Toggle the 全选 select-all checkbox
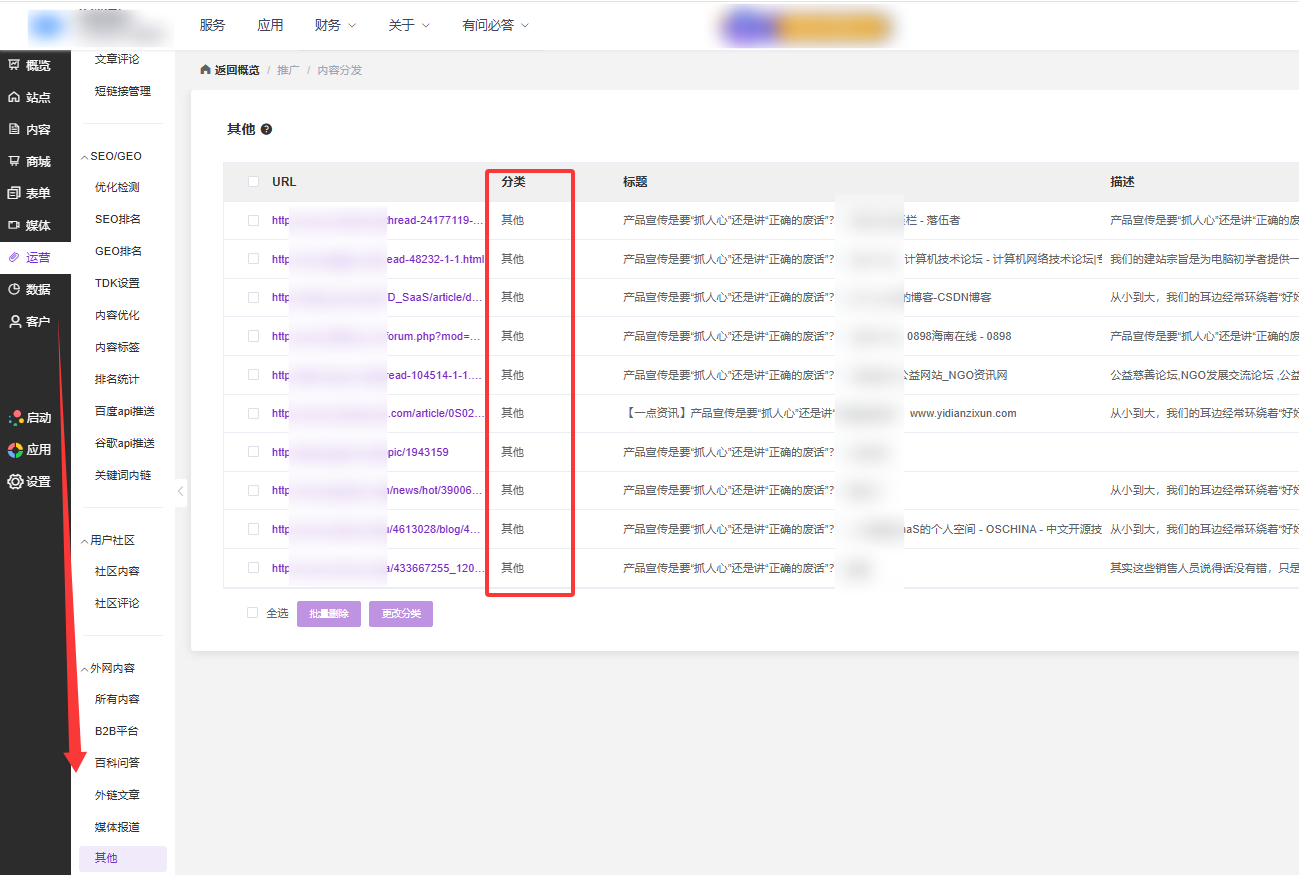Screen dimensions: 1299x875 [253, 613]
